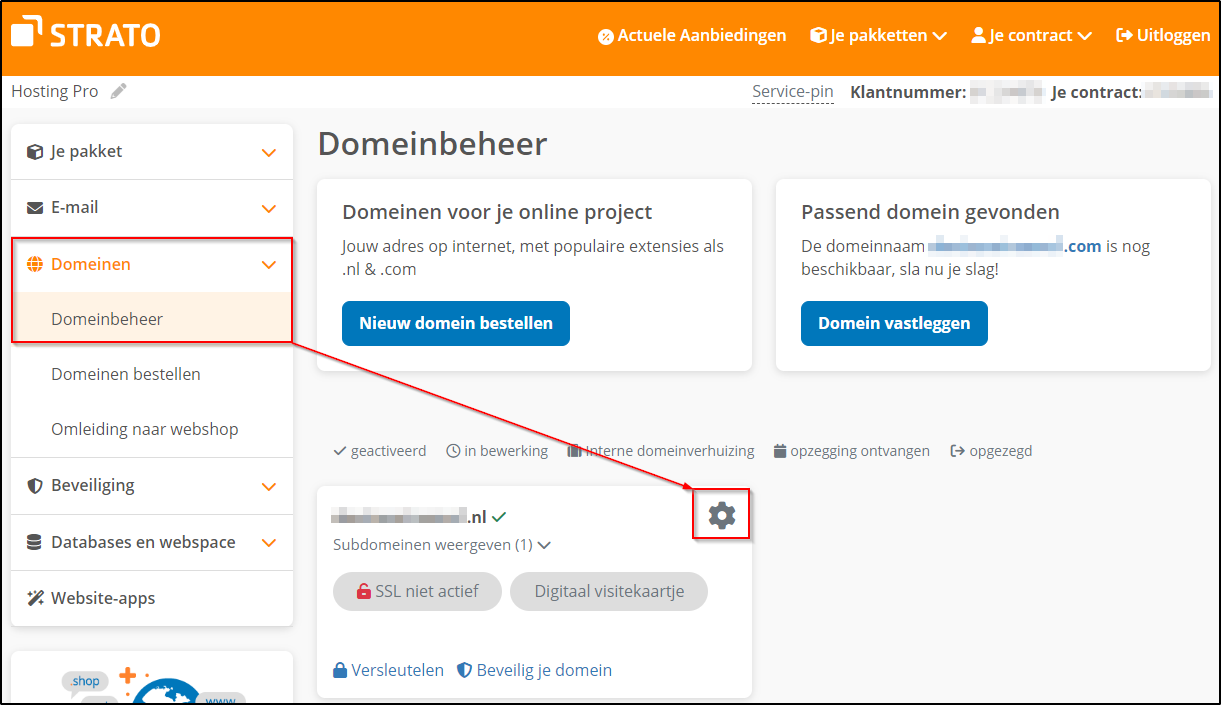Expand the Je pakket sidebar section
The height and width of the screenshot is (705, 1221).
point(151,152)
